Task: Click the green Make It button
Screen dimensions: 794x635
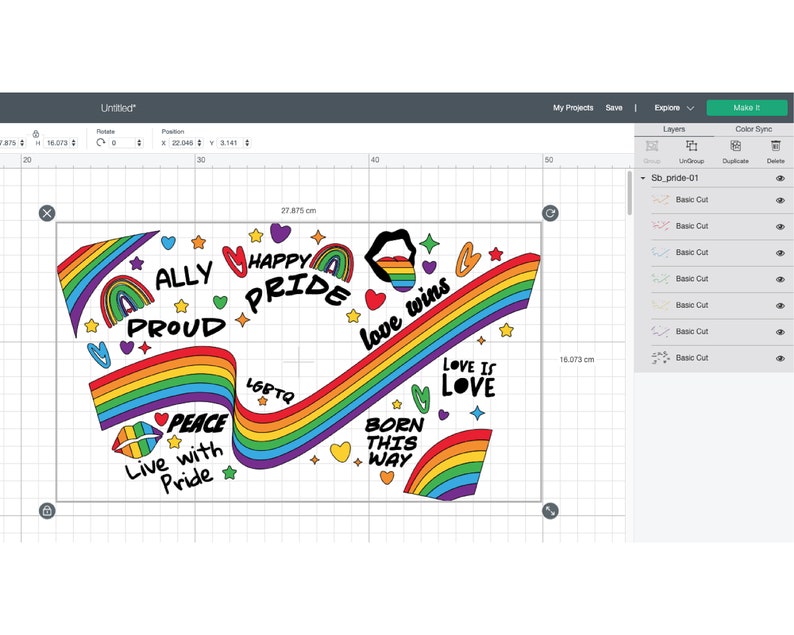Action: pyautogui.click(x=747, y=108)
